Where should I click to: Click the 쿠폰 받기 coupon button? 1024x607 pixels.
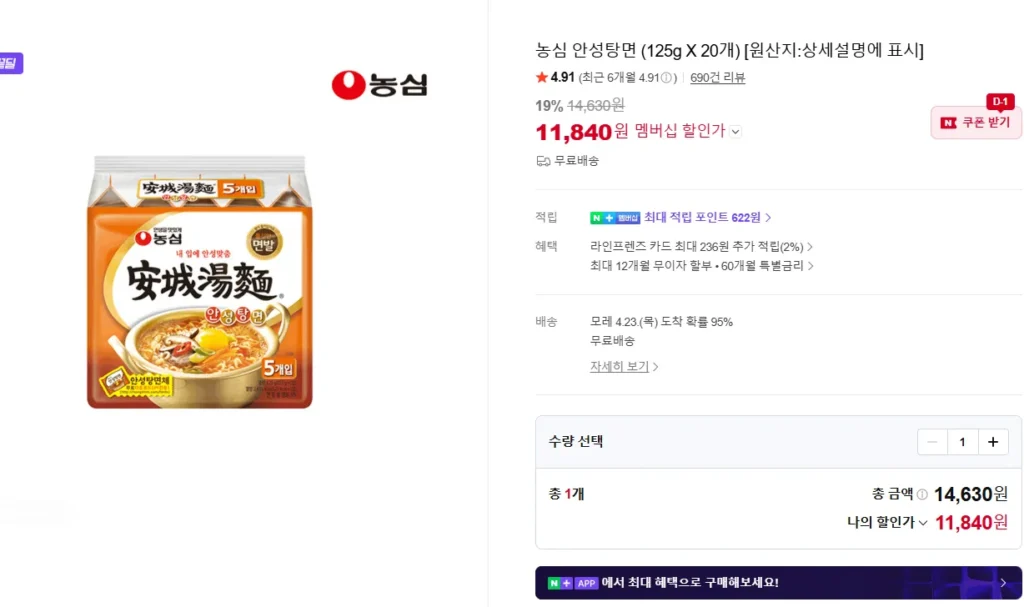click(976, 123)
